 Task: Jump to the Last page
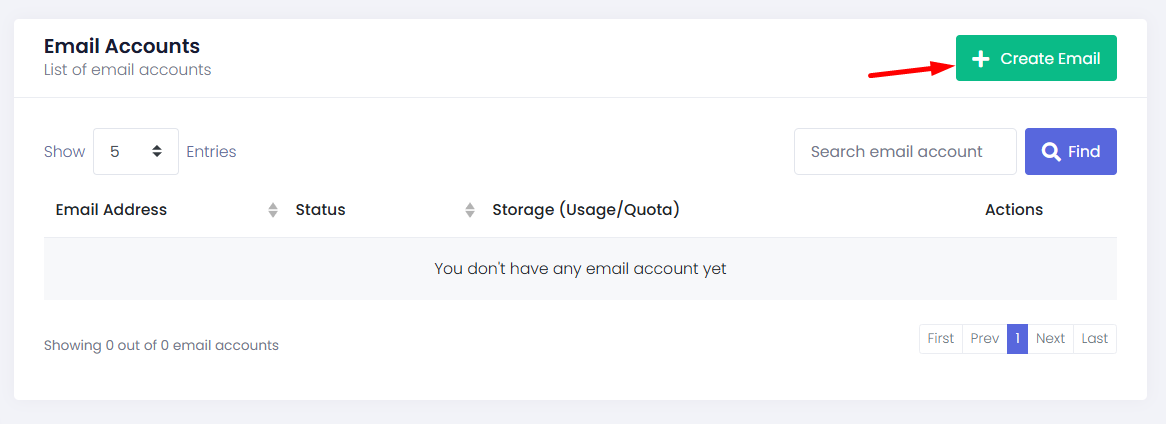tap(1095, 339)
